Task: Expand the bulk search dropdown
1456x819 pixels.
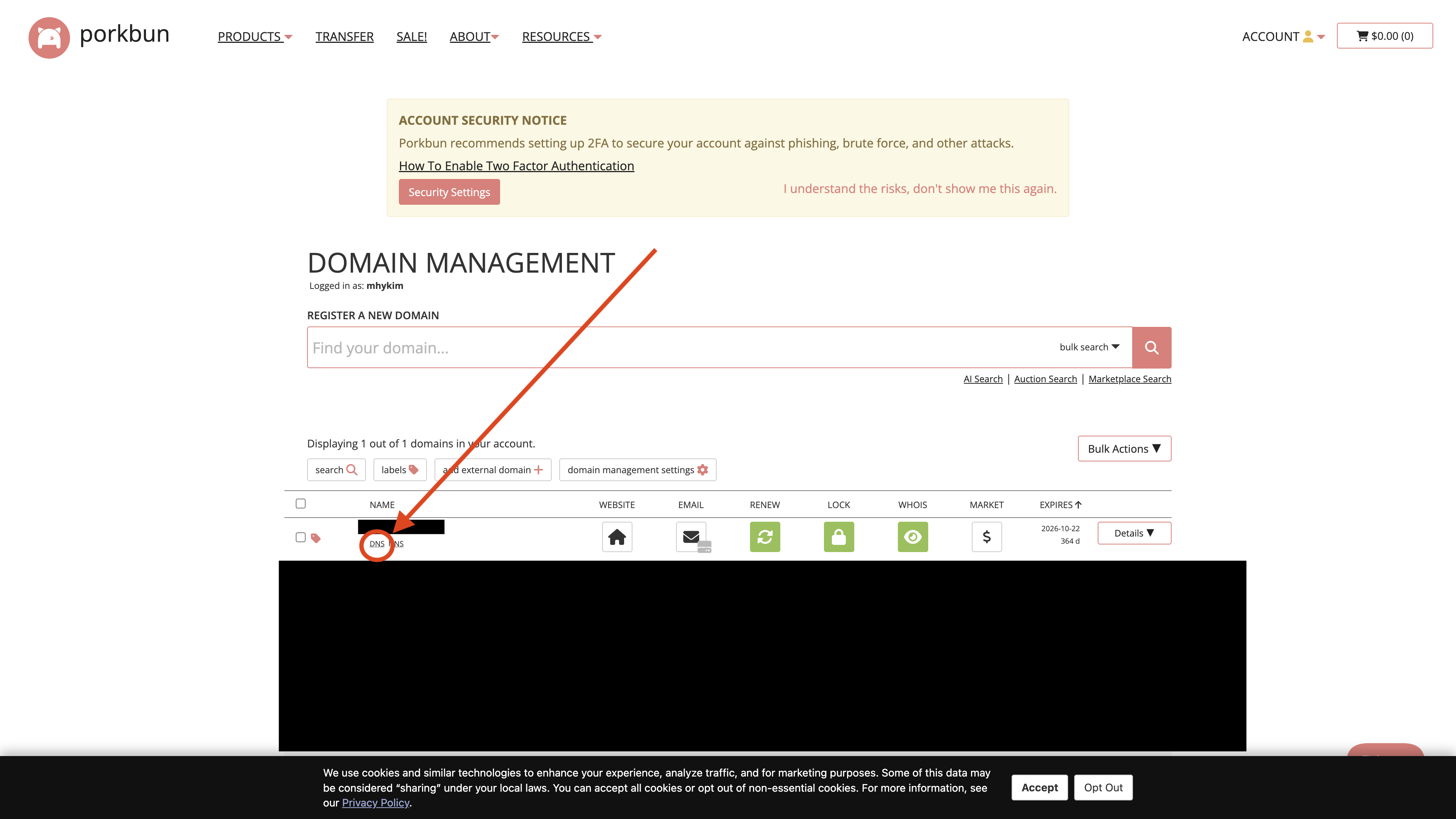Action: point(1089,347)
